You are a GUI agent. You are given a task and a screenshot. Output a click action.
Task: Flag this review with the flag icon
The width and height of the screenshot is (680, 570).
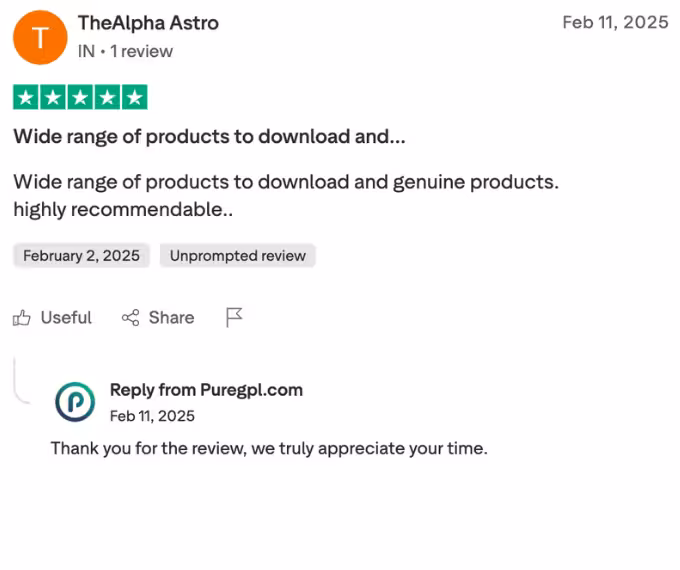(x=234, y=318)
